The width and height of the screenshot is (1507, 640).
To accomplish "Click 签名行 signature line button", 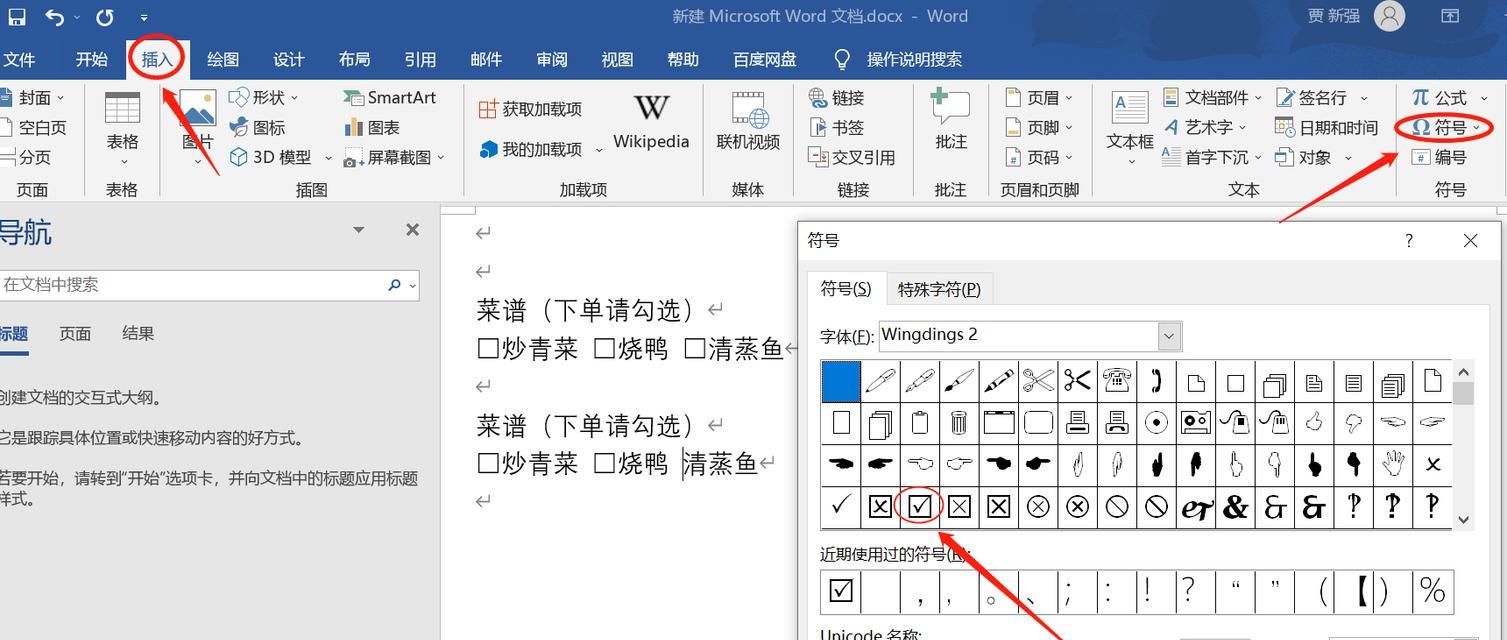I will pyautogui.click(x=1324, y=98).
